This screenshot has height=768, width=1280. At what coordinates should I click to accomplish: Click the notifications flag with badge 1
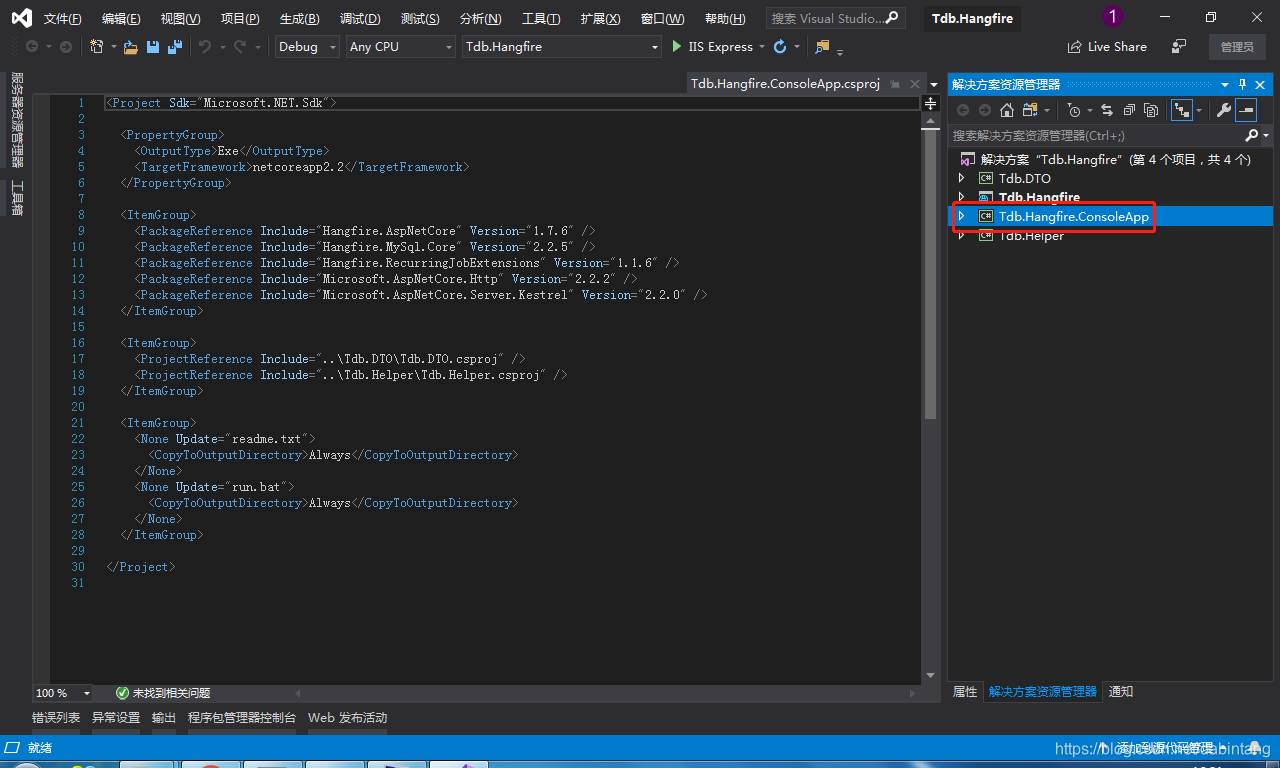pyautogui.click(x=1112, y=17)
